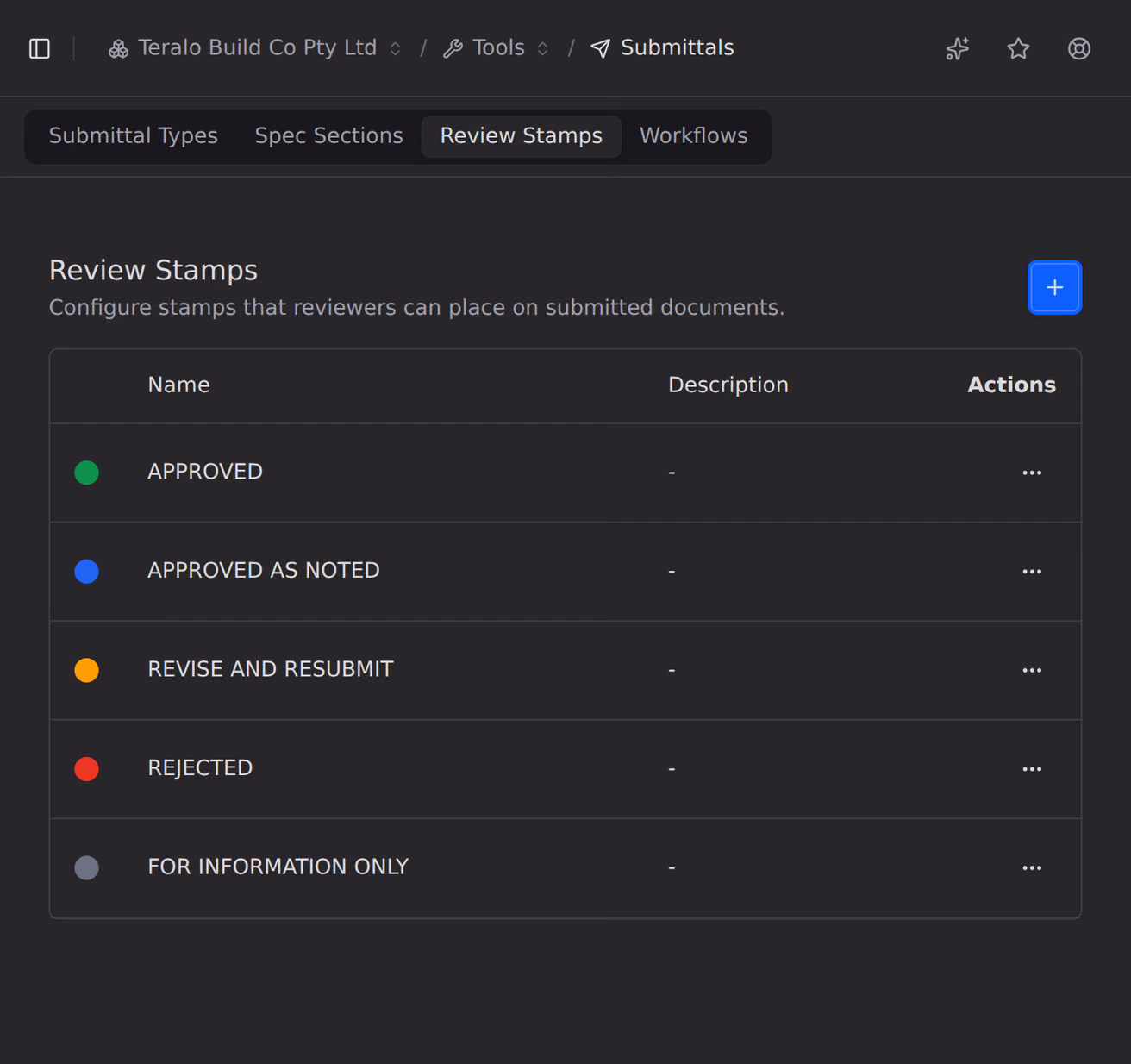Screen dimensions: 1131x1064
Task: Select the Review Stamps tab
Action: (x=521, y=136)
